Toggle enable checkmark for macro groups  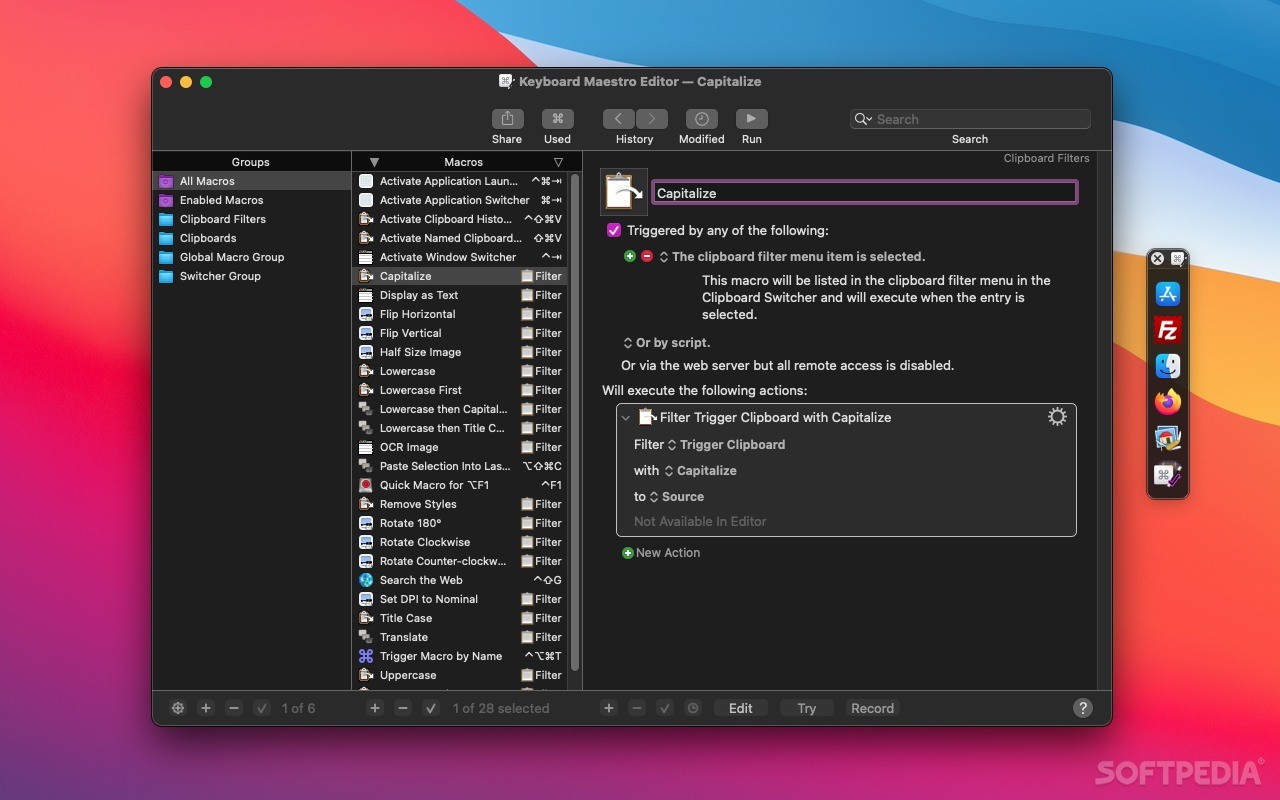(x=262, y=708)
